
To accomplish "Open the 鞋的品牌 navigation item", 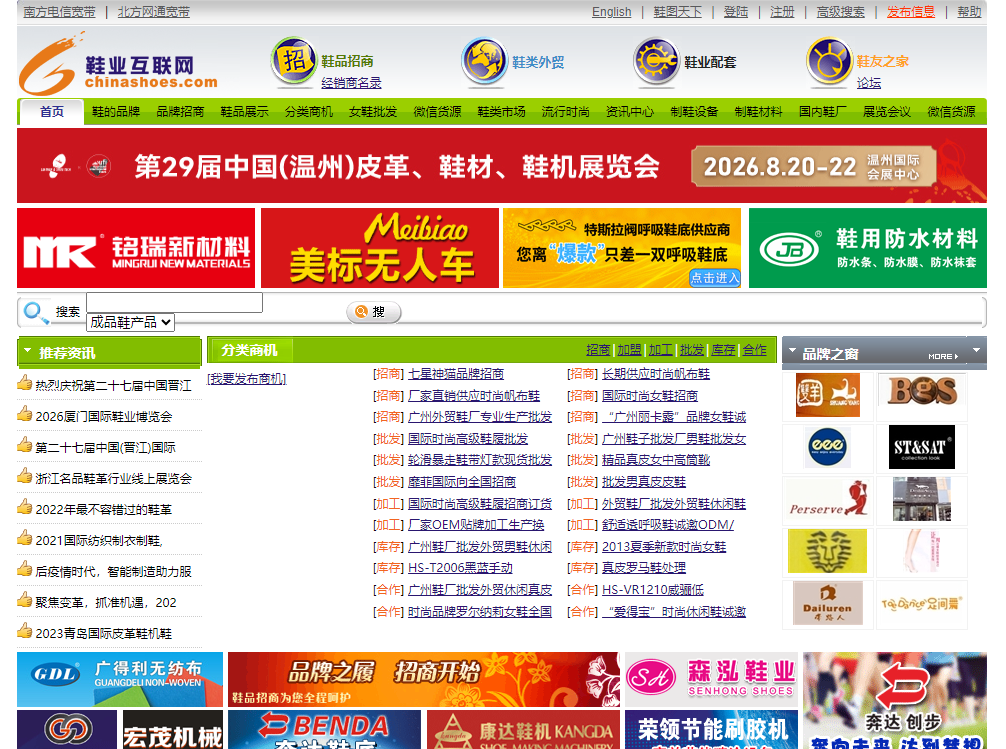I will [x=116, y=112].
